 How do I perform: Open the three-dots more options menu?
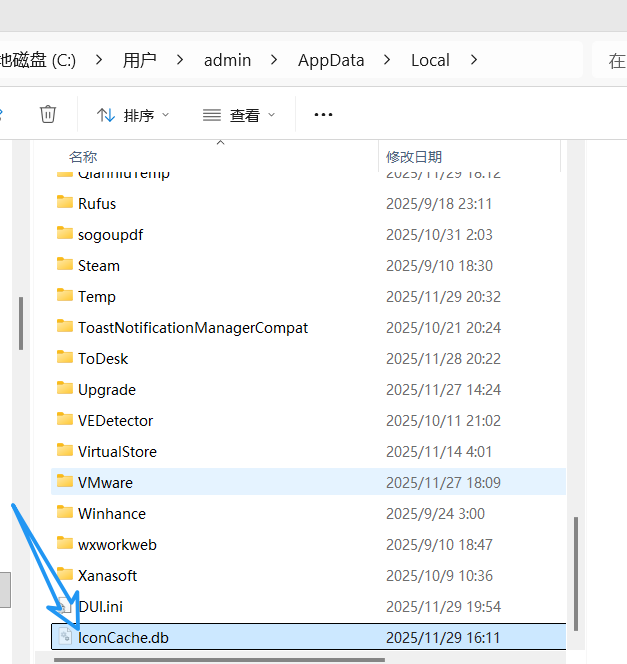(323, 115)
